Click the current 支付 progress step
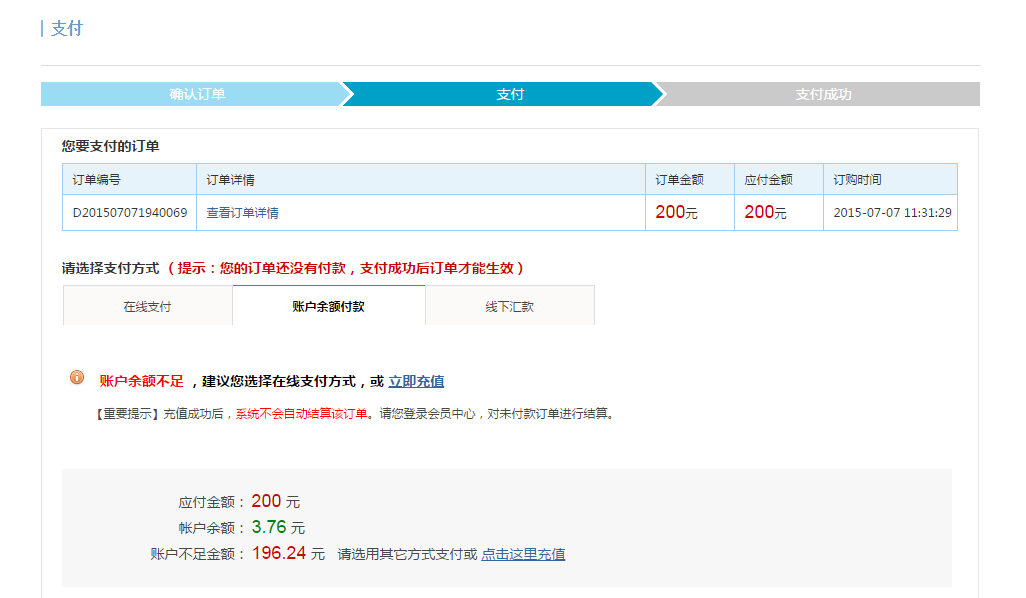 click(x=510, y=94)
